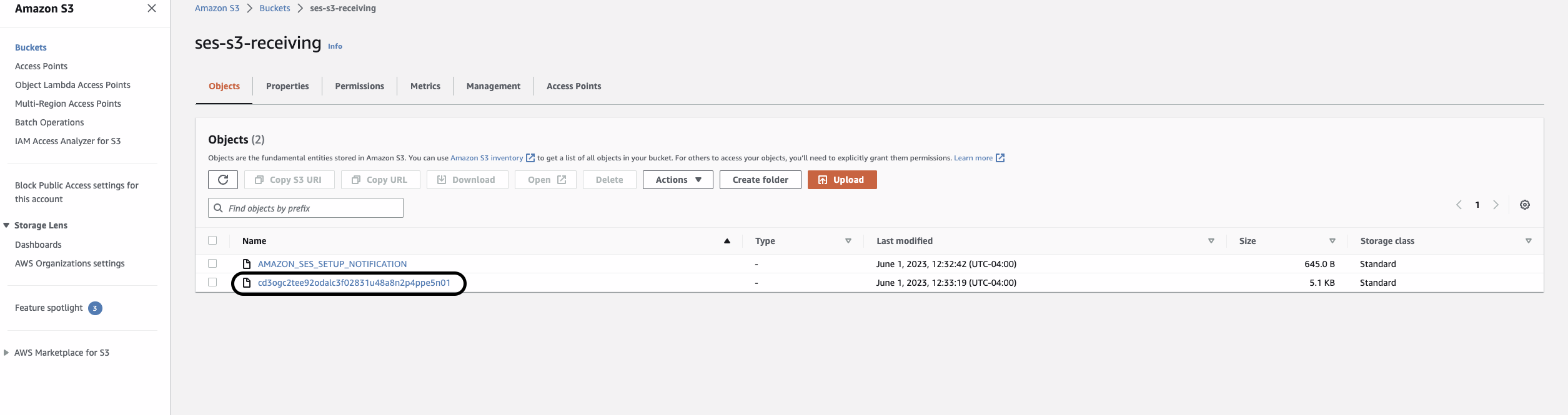Open Storage Lens Dashboards
This screenshot has height=415, width=1568.
click(x=38, y=245)
